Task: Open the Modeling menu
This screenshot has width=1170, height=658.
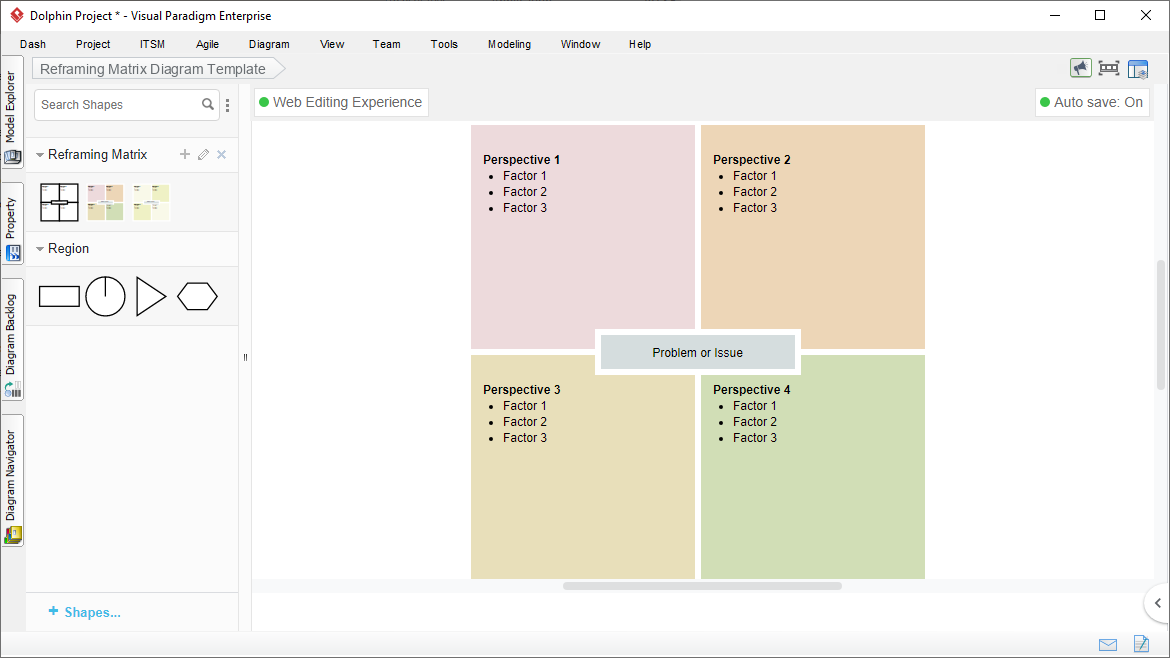Action: [x=510, y=44]
